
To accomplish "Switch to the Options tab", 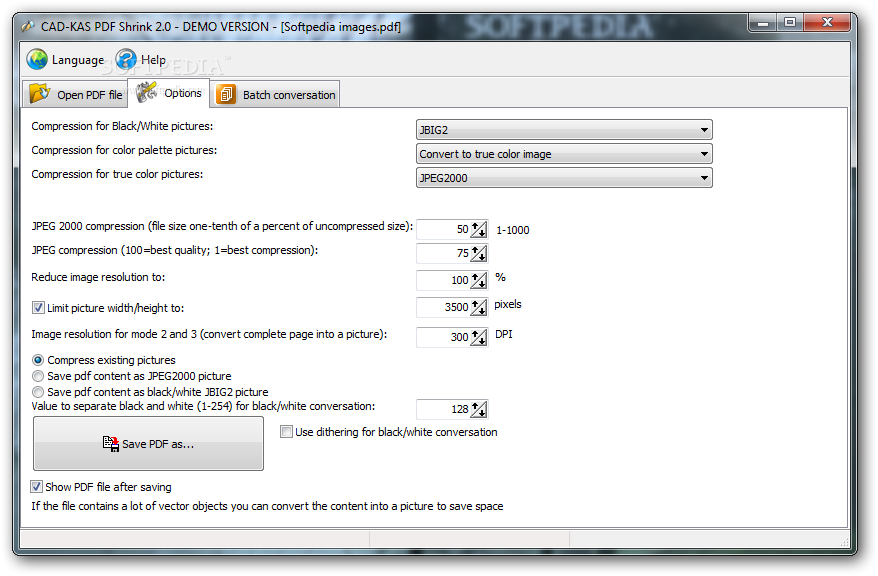I will click(x=169, y=92).
